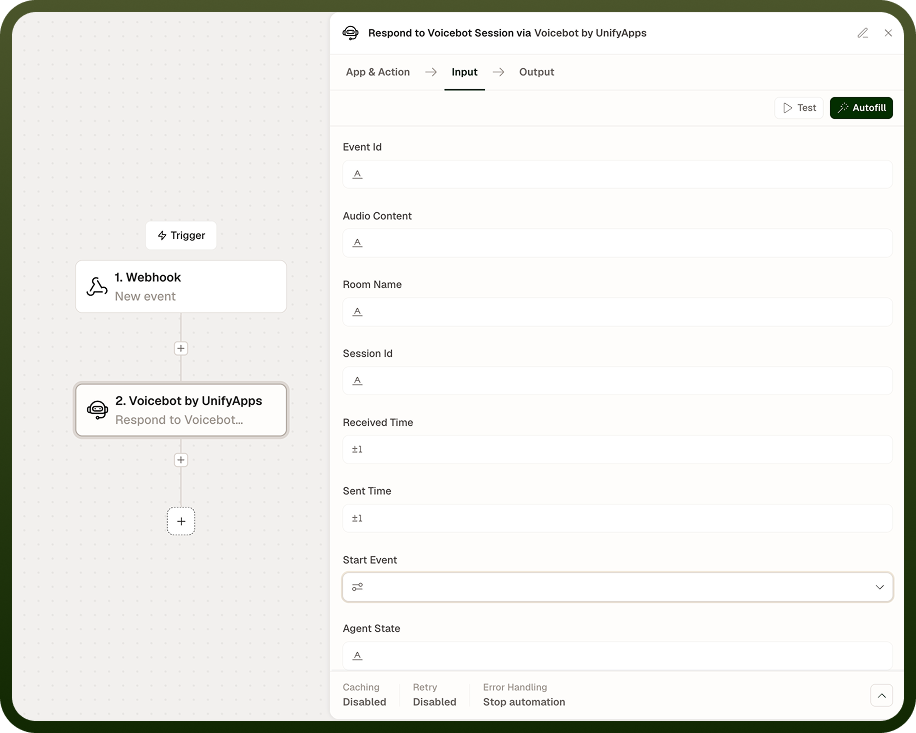Click the Event Id input field
The width and height of the screenshot is (916, 733).
[617, 174]
